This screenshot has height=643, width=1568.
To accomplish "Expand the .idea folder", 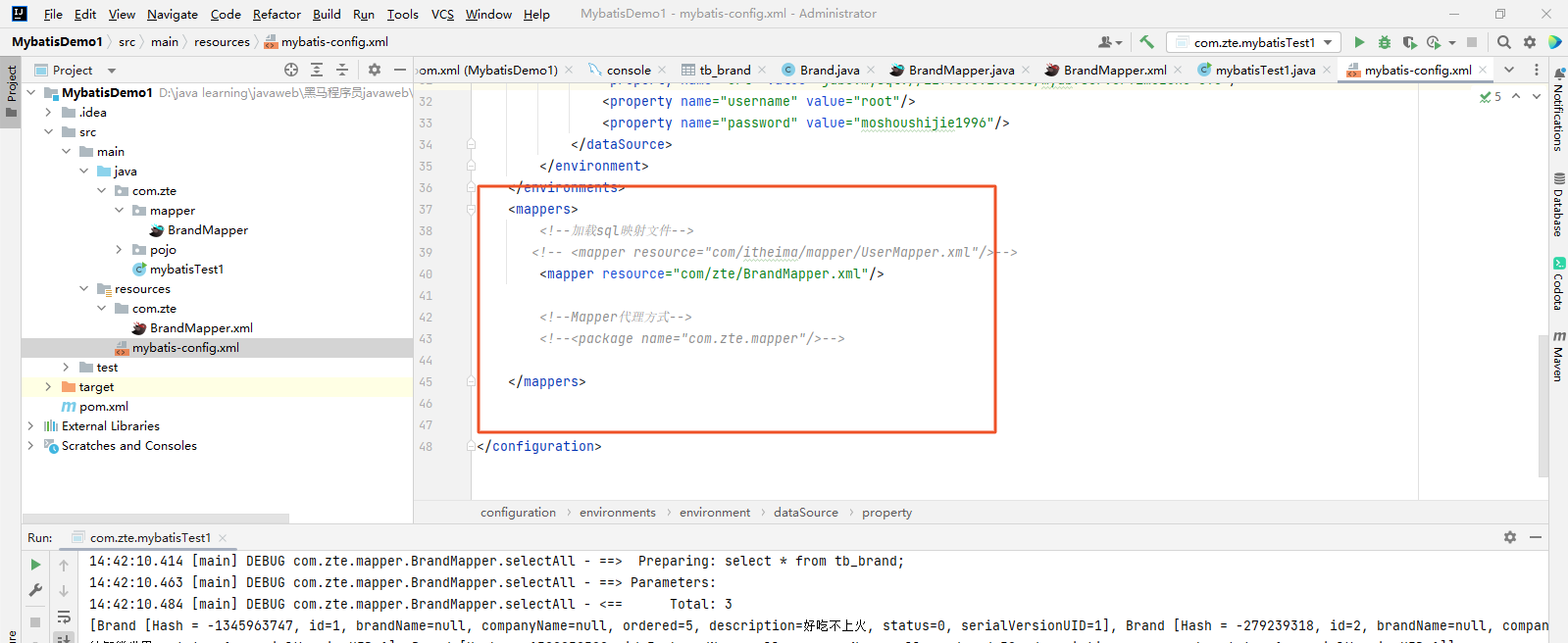I will tap(48, 112).
